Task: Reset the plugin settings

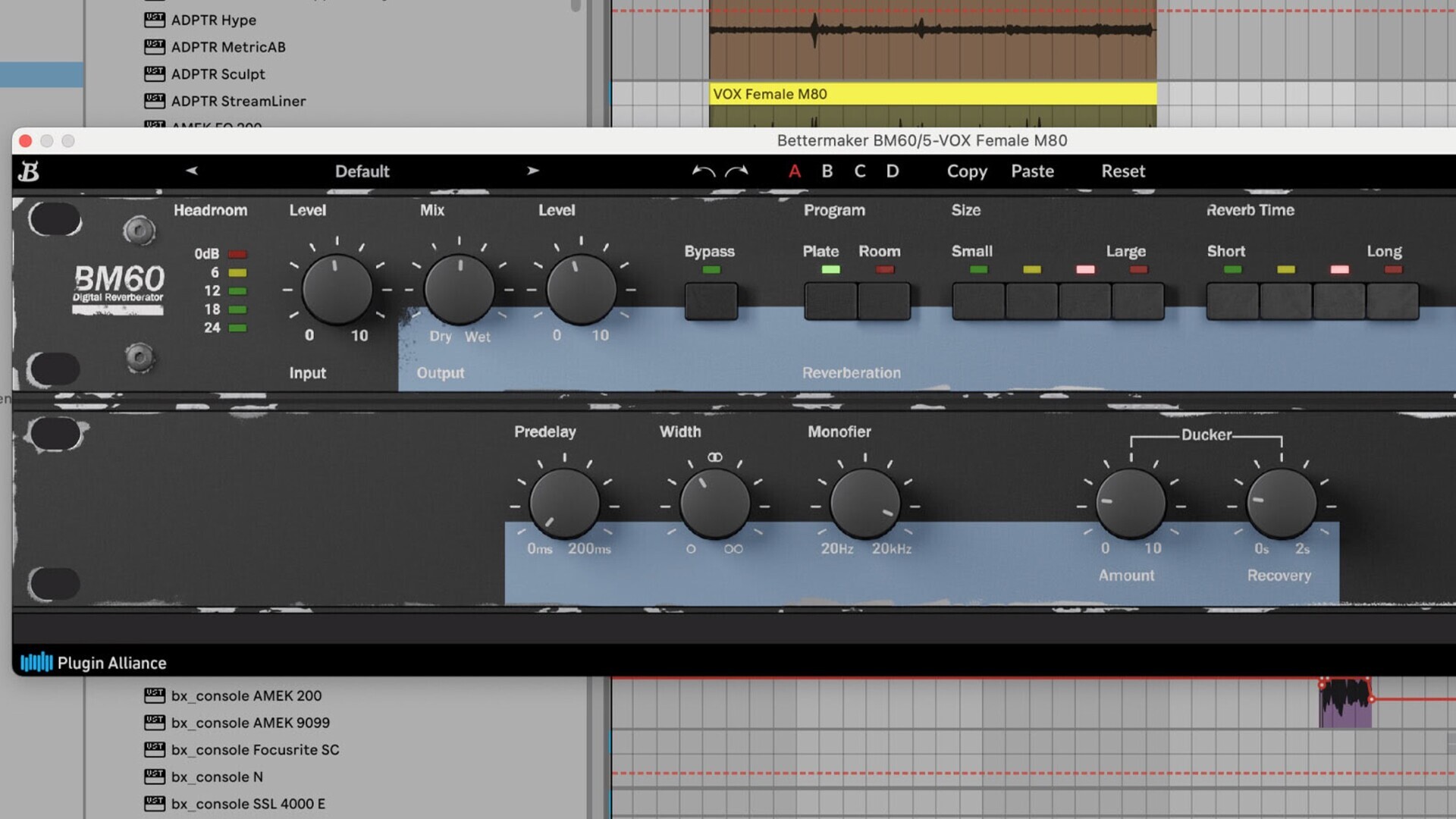Action: click(x=1123, y=171)
